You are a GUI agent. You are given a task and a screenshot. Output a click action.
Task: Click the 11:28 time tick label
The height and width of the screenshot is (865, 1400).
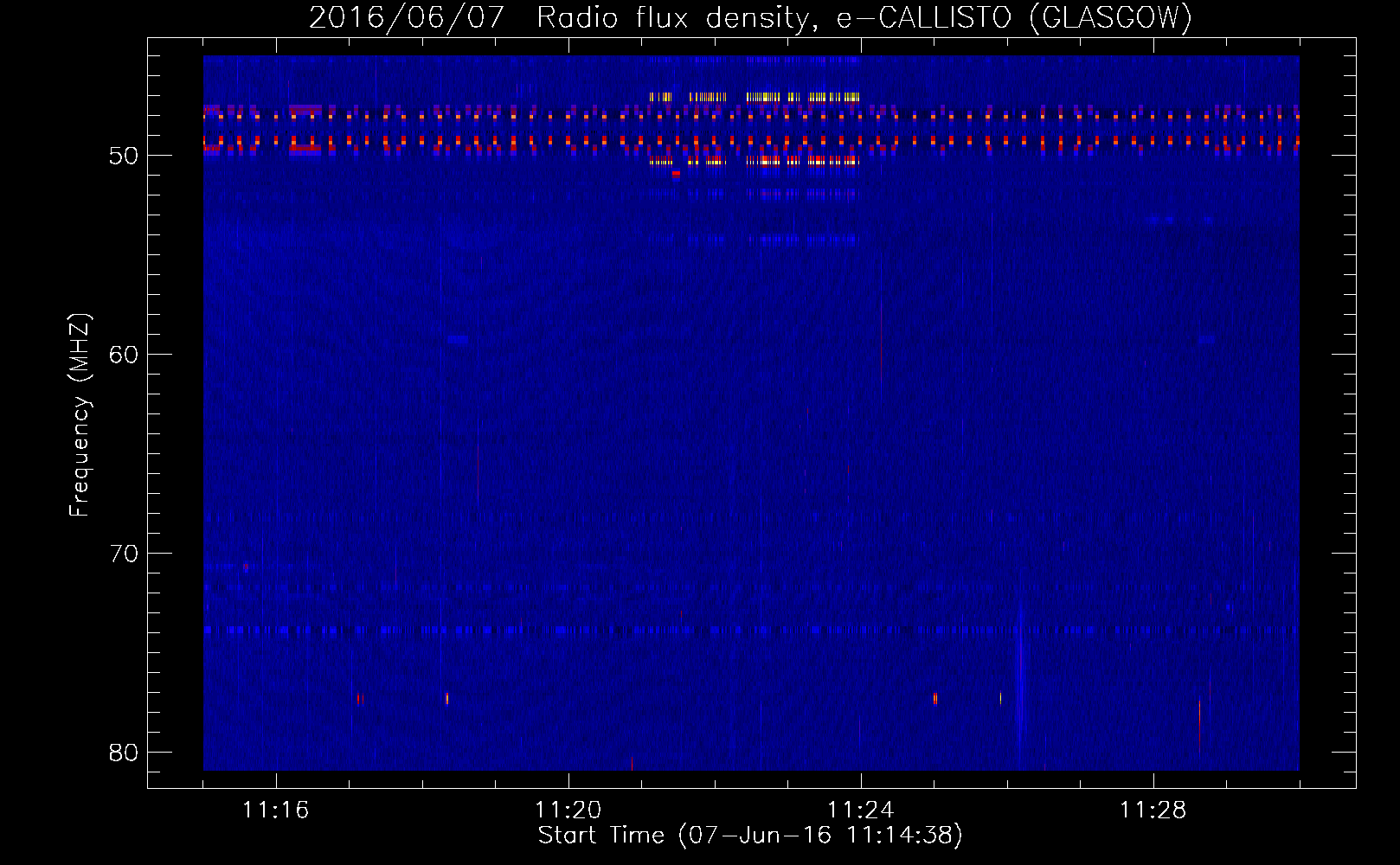(1153, 811)
